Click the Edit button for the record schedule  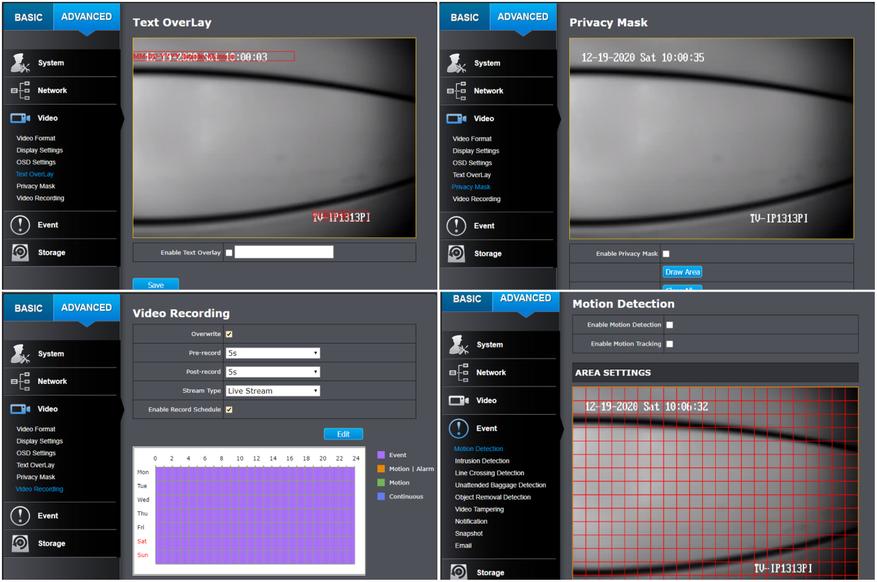(x=343, y=434)
